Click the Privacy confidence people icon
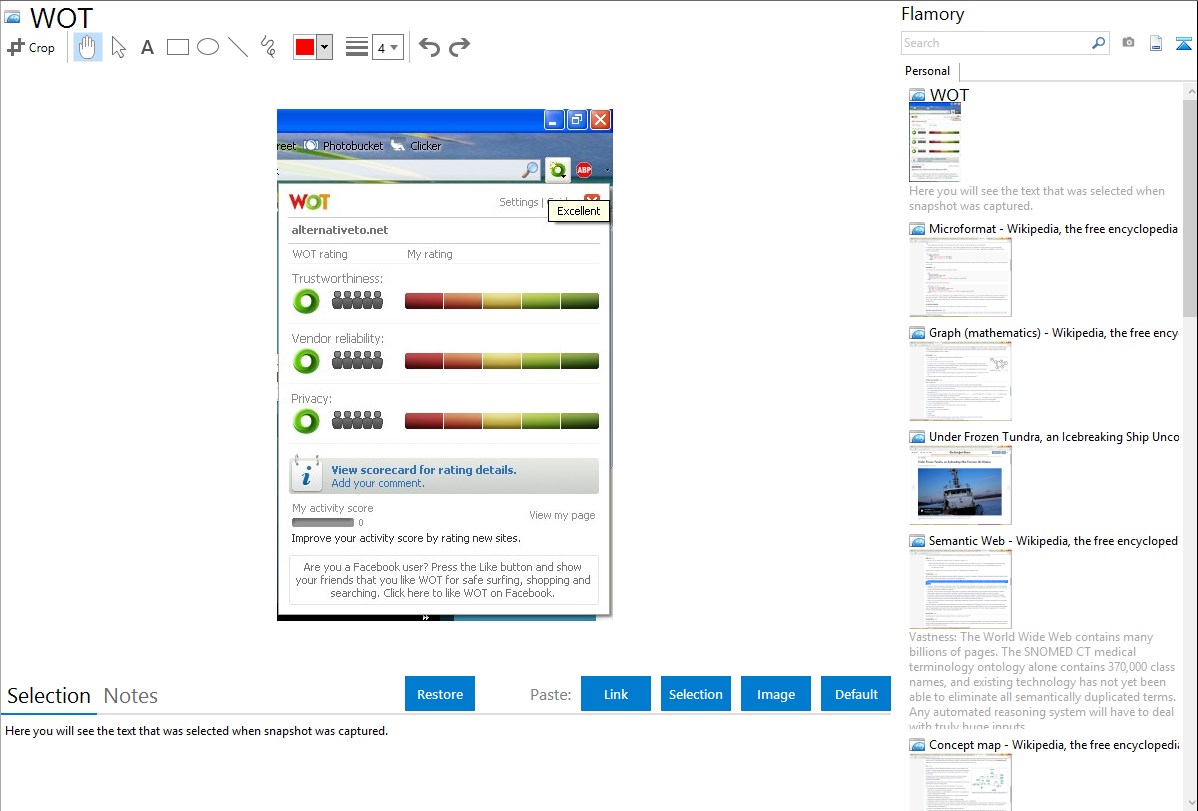Screen dimensions: 1198x811 click(358, 420)
